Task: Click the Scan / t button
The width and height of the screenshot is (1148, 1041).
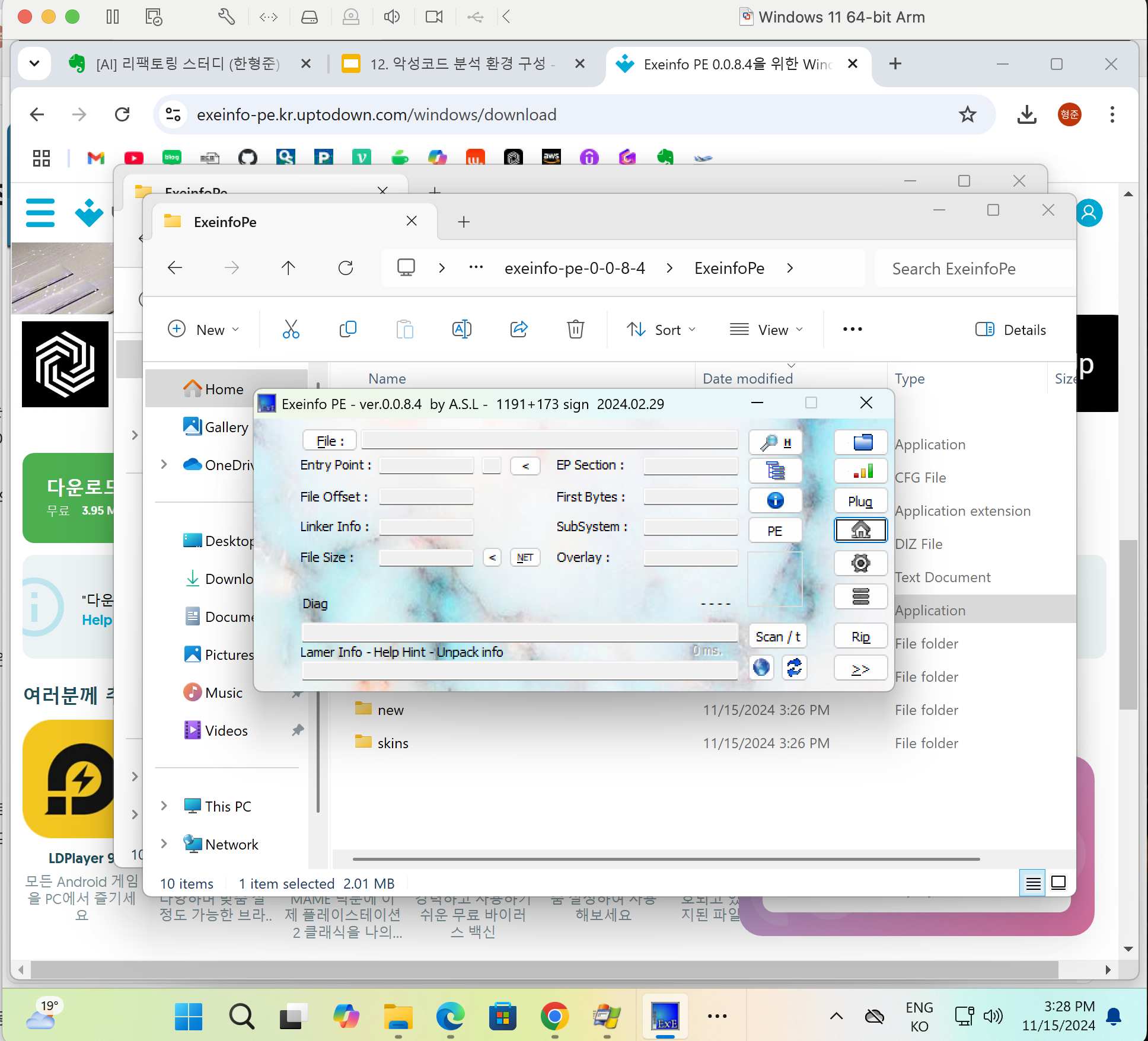Action: [778, 636]
